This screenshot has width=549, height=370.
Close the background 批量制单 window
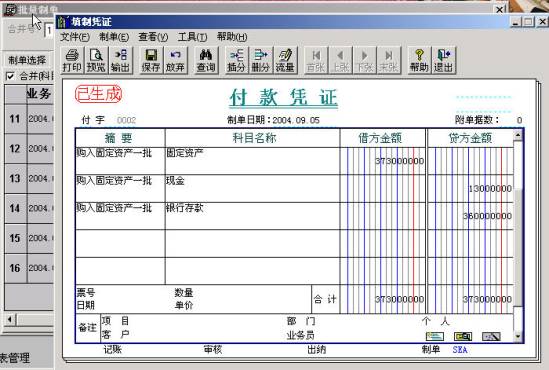point(500,9)
